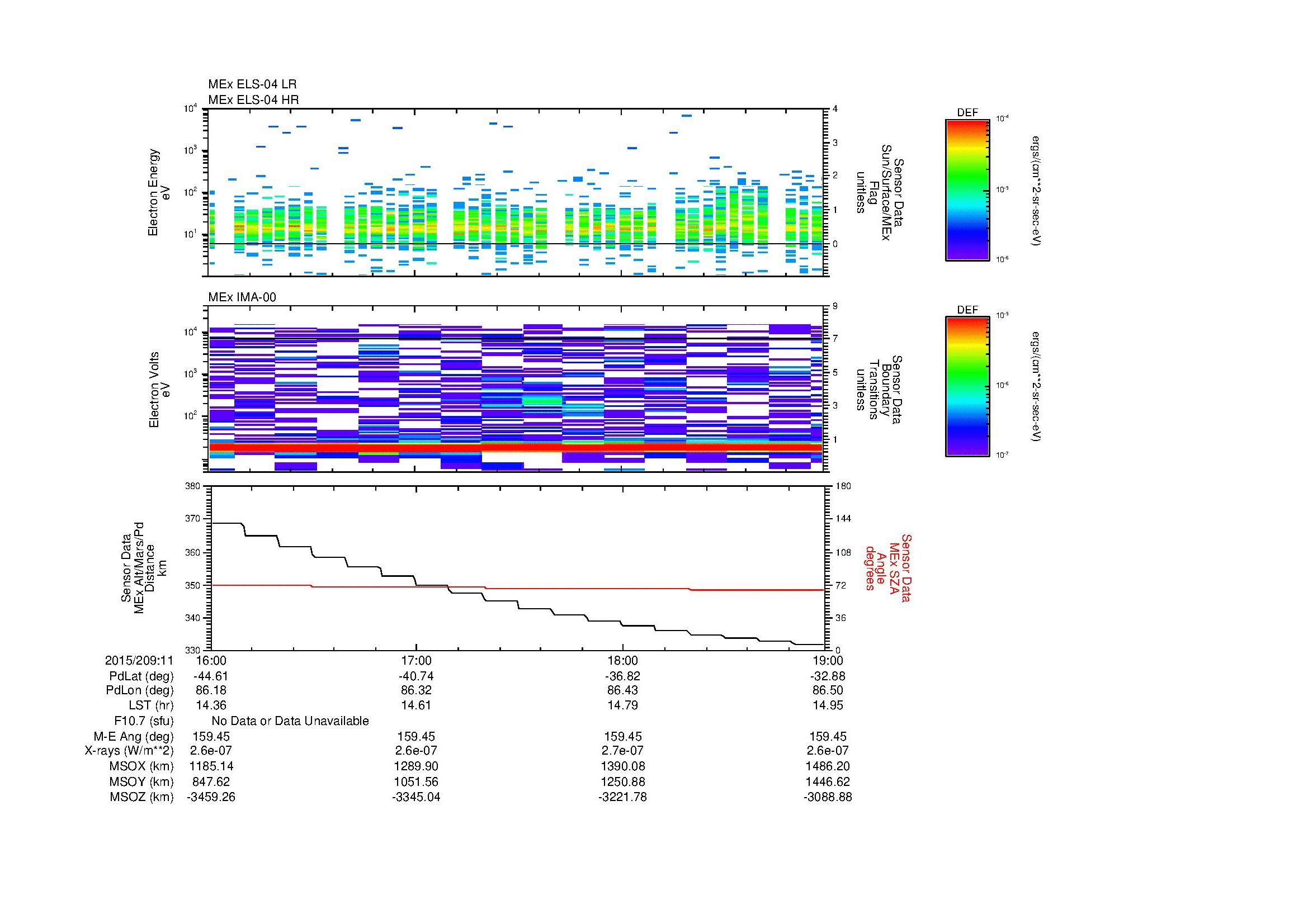Click the PdLat value -36.82
The width and height of the screenshot is (1308, 924).
pos(622,676)
